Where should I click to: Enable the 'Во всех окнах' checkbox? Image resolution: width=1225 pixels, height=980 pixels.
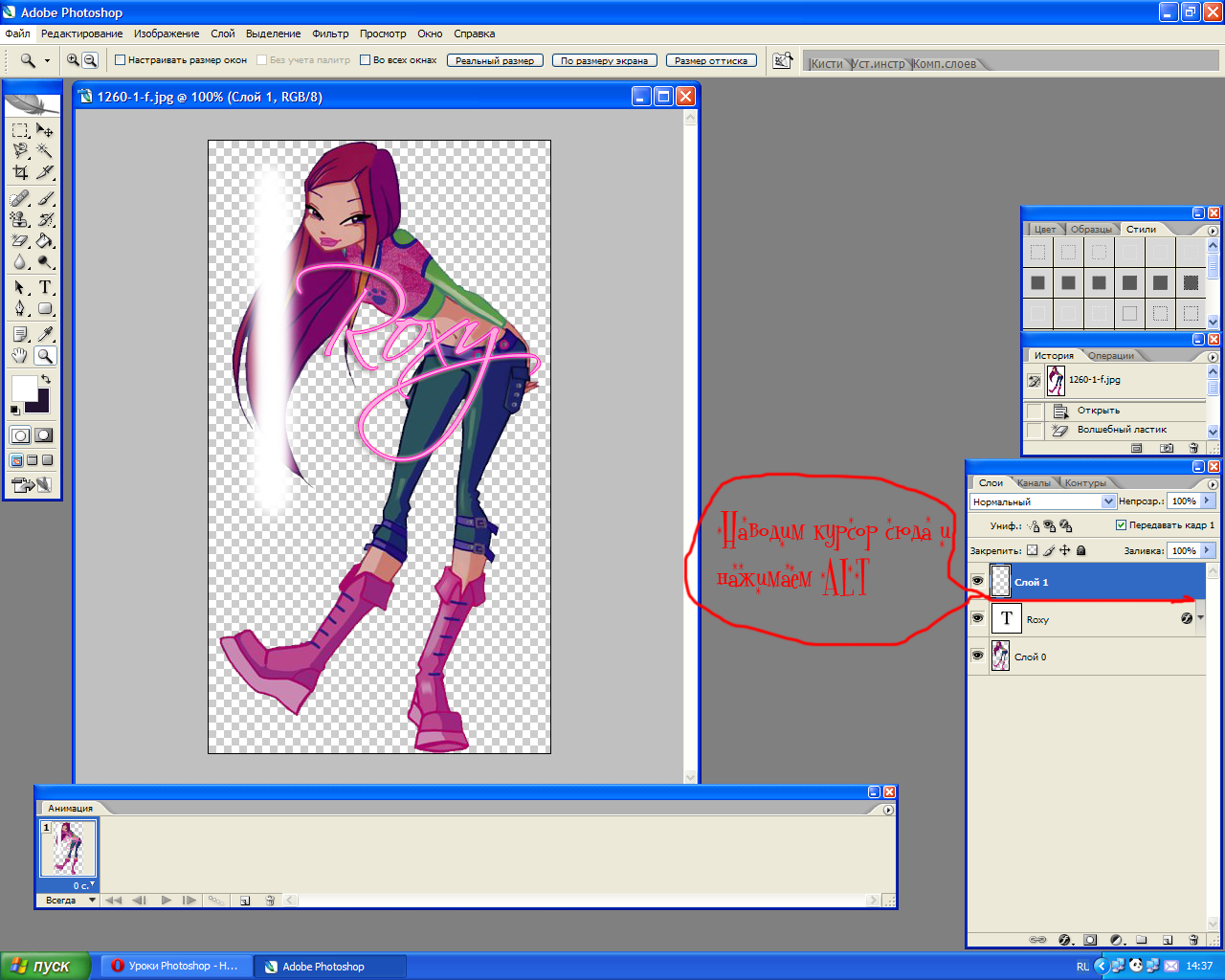pos(365,59)
